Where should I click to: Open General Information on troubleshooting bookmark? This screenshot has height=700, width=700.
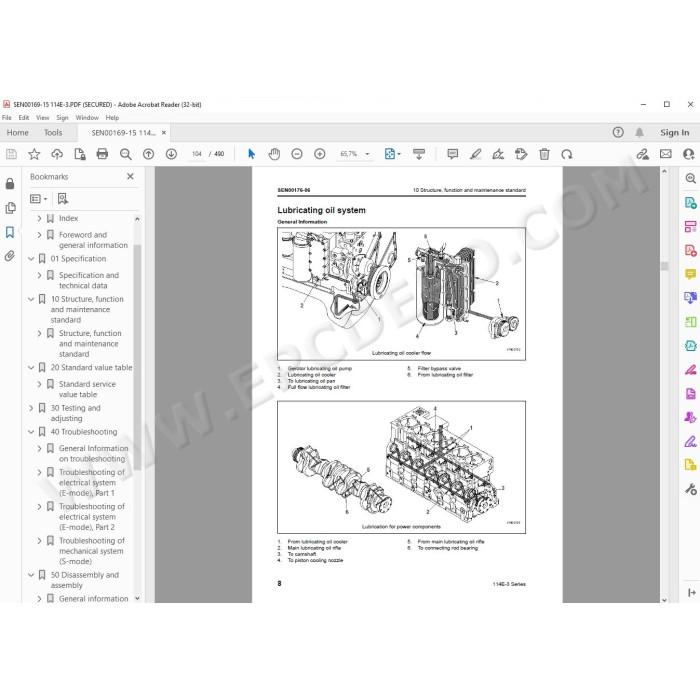point(93,454)
